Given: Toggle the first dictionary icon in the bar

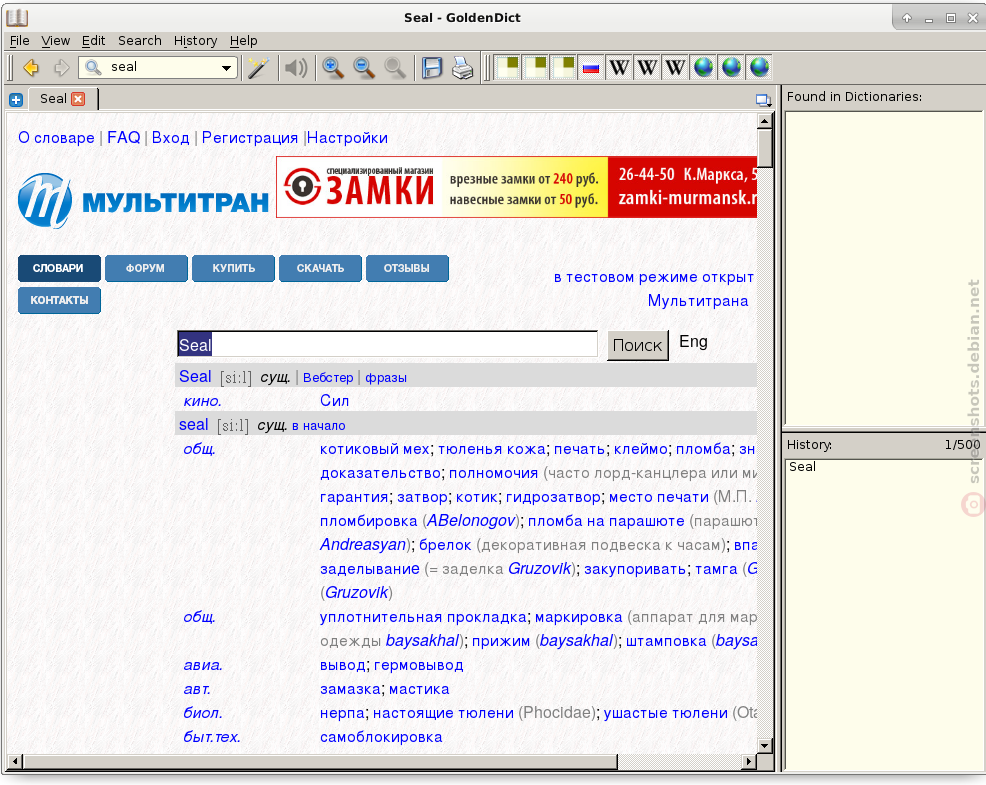Looking at the screenshot, I should pos(507,67).
